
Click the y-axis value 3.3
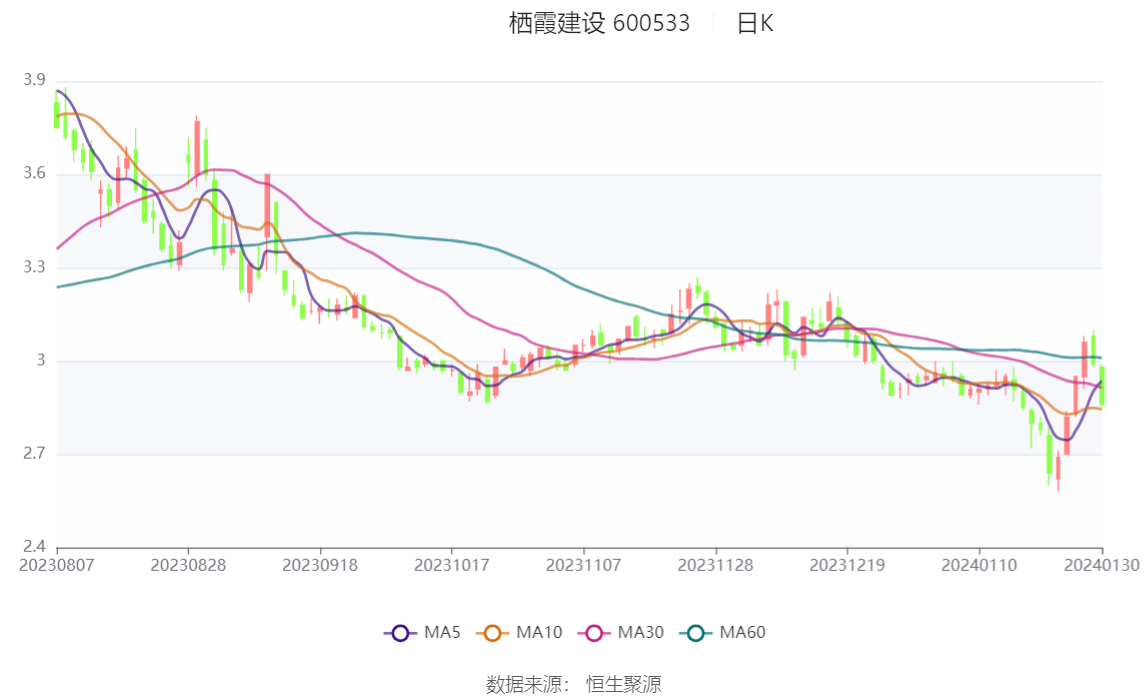tap(34, 267)
